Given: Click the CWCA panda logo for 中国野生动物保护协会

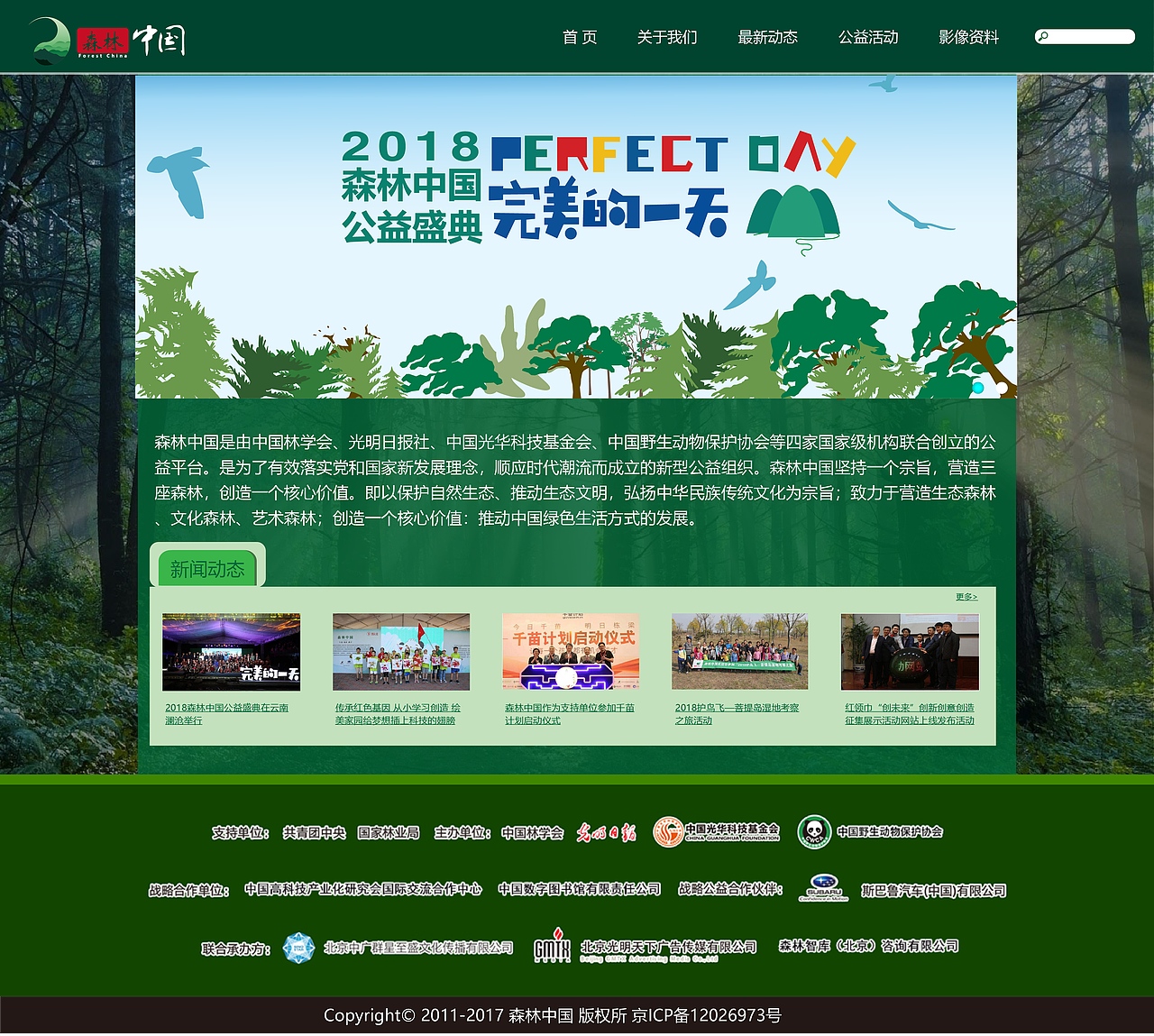Looking at the screenshot, I should click(x=814, y=831).
